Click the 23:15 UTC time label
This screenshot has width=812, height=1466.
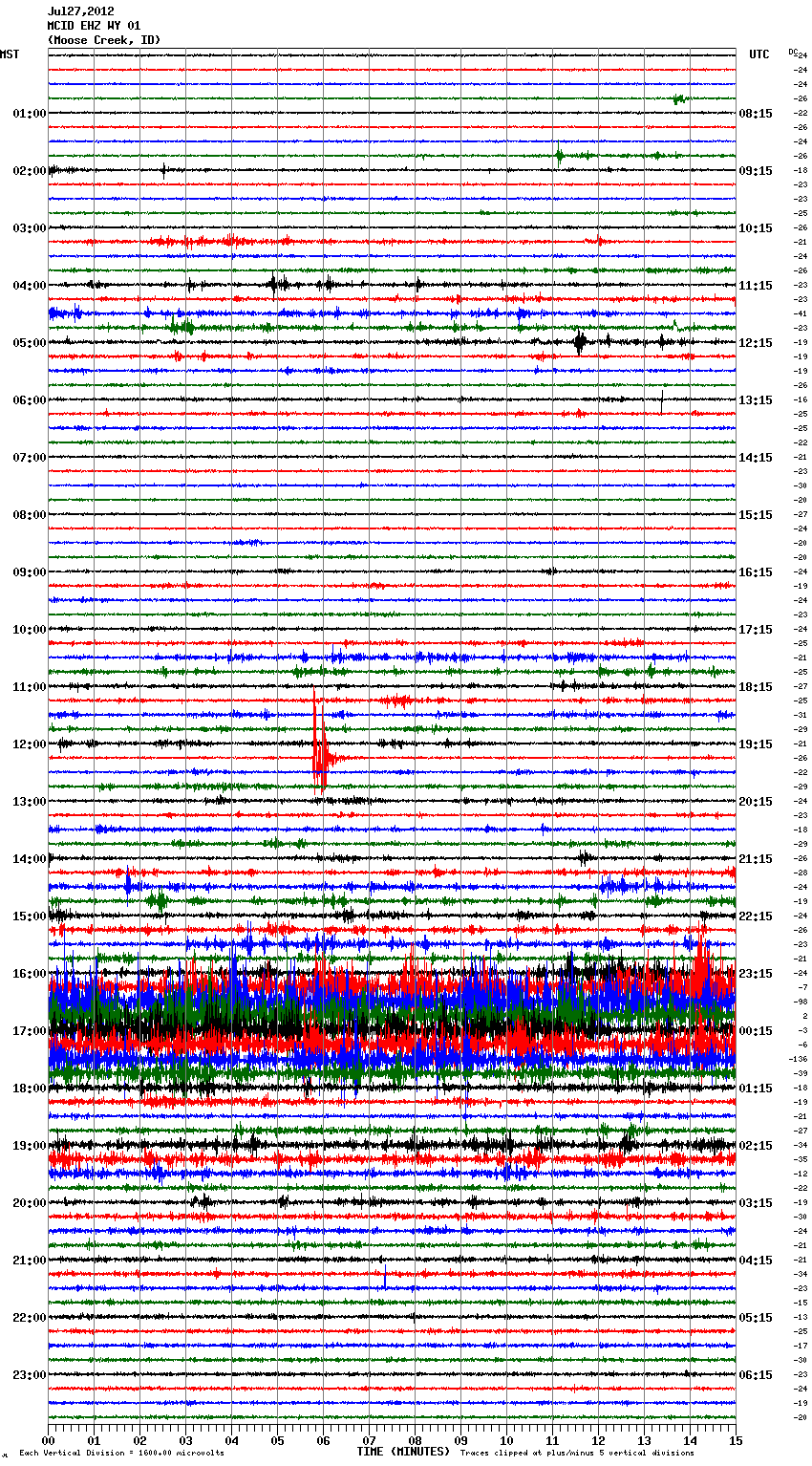click(756, 974)
